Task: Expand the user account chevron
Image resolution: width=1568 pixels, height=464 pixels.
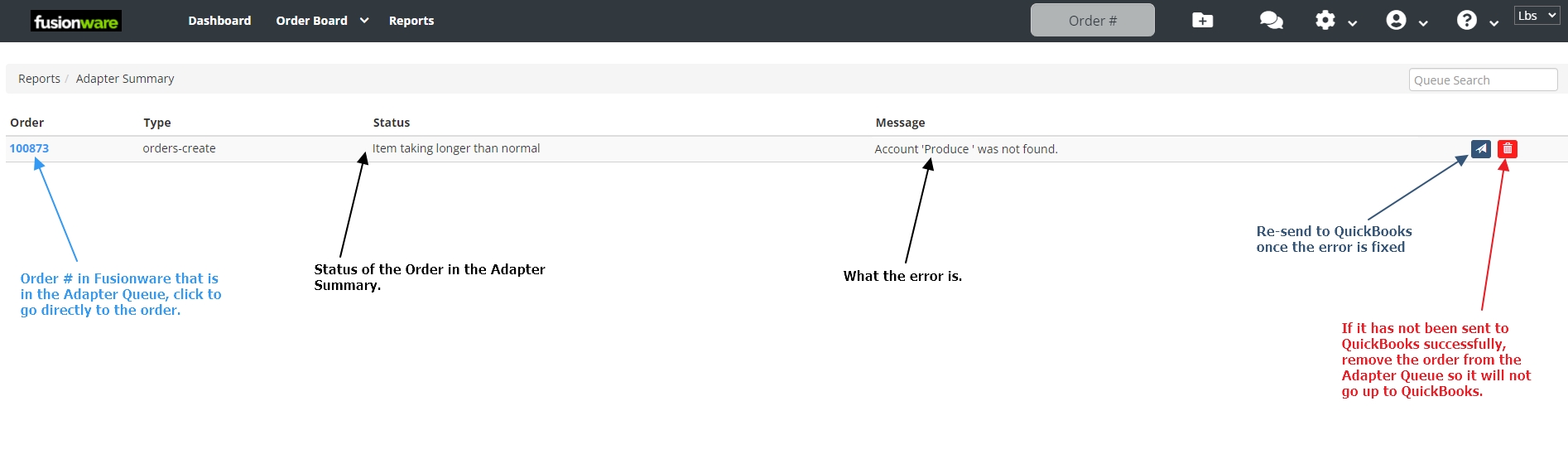Action: click(x=1423, y=23)
